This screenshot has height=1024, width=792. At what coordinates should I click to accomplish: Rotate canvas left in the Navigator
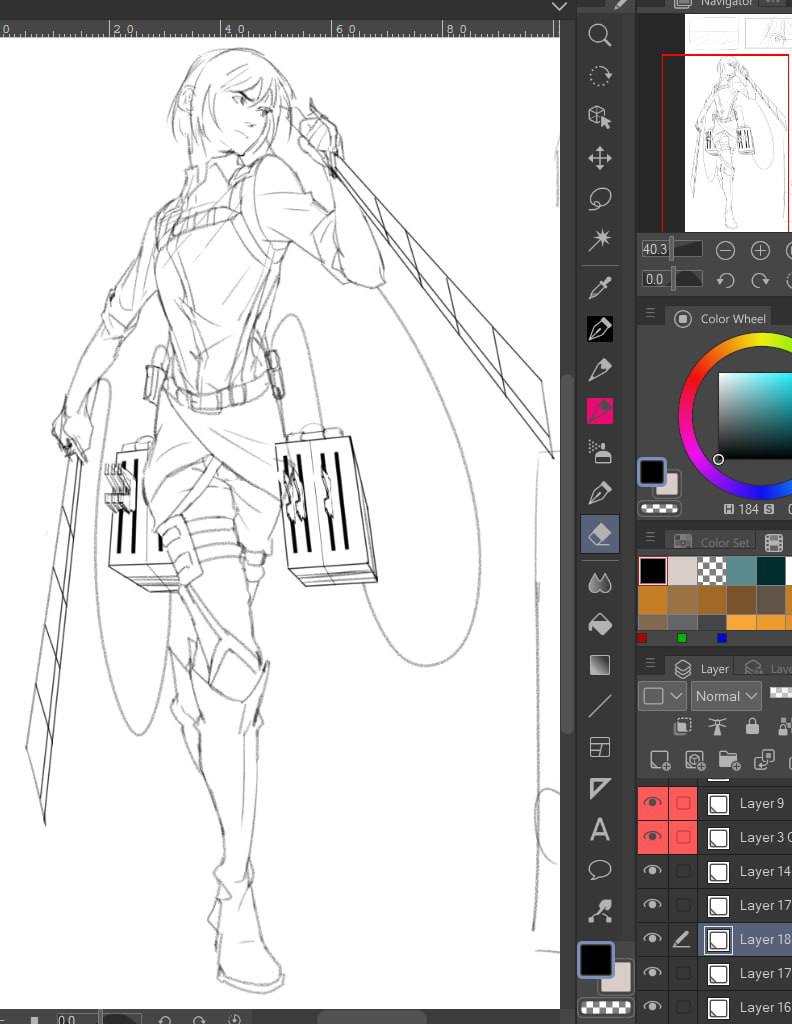coord(725,280)
